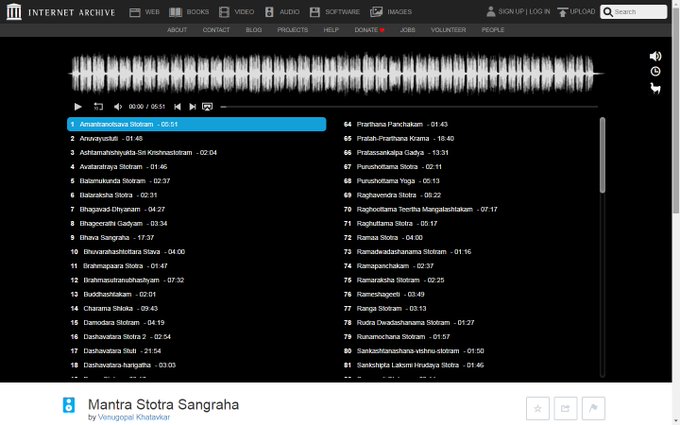Skip to previous track
Image resolution: width=680 pixels, height=425 pixels.
click(177, 107)
